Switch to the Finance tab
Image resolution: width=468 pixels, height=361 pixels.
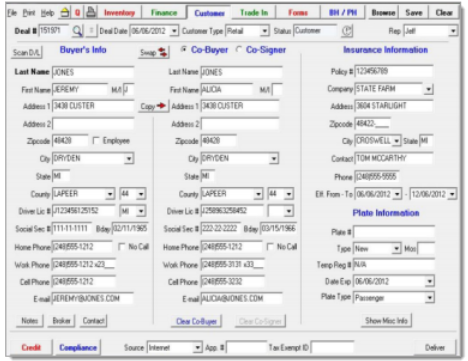coord(164,13)
